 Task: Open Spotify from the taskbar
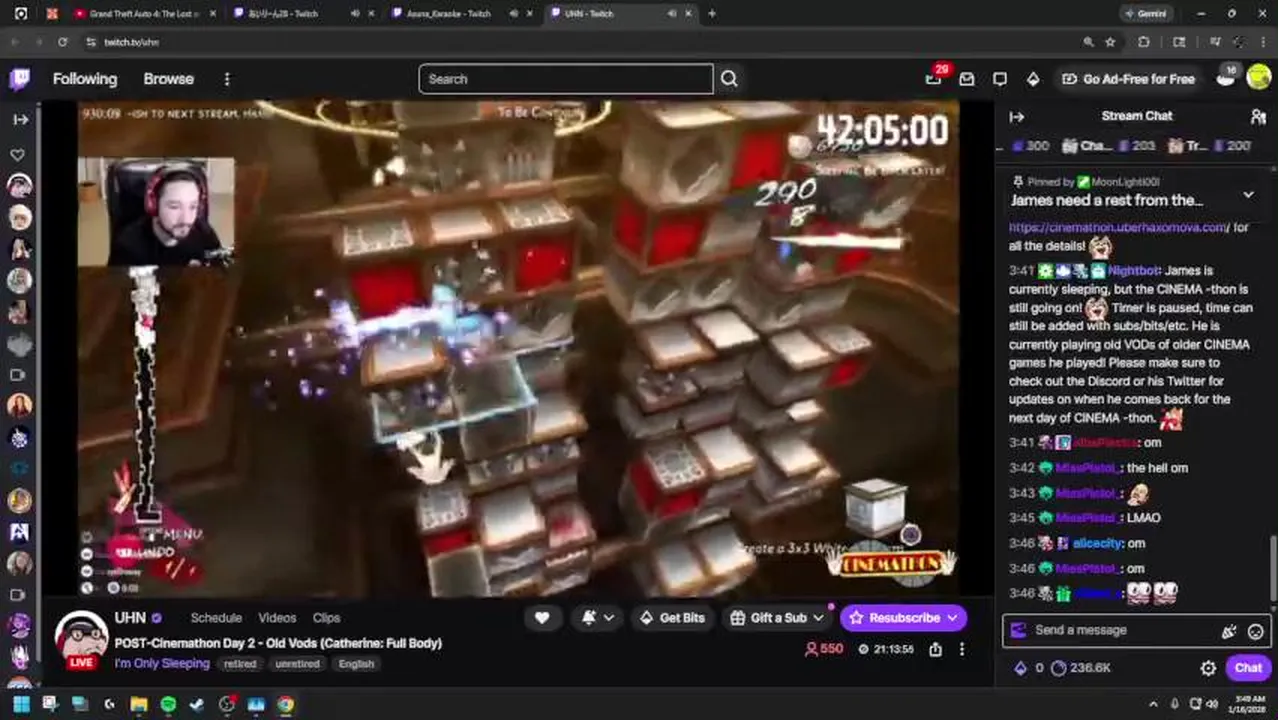coord(167,705)
